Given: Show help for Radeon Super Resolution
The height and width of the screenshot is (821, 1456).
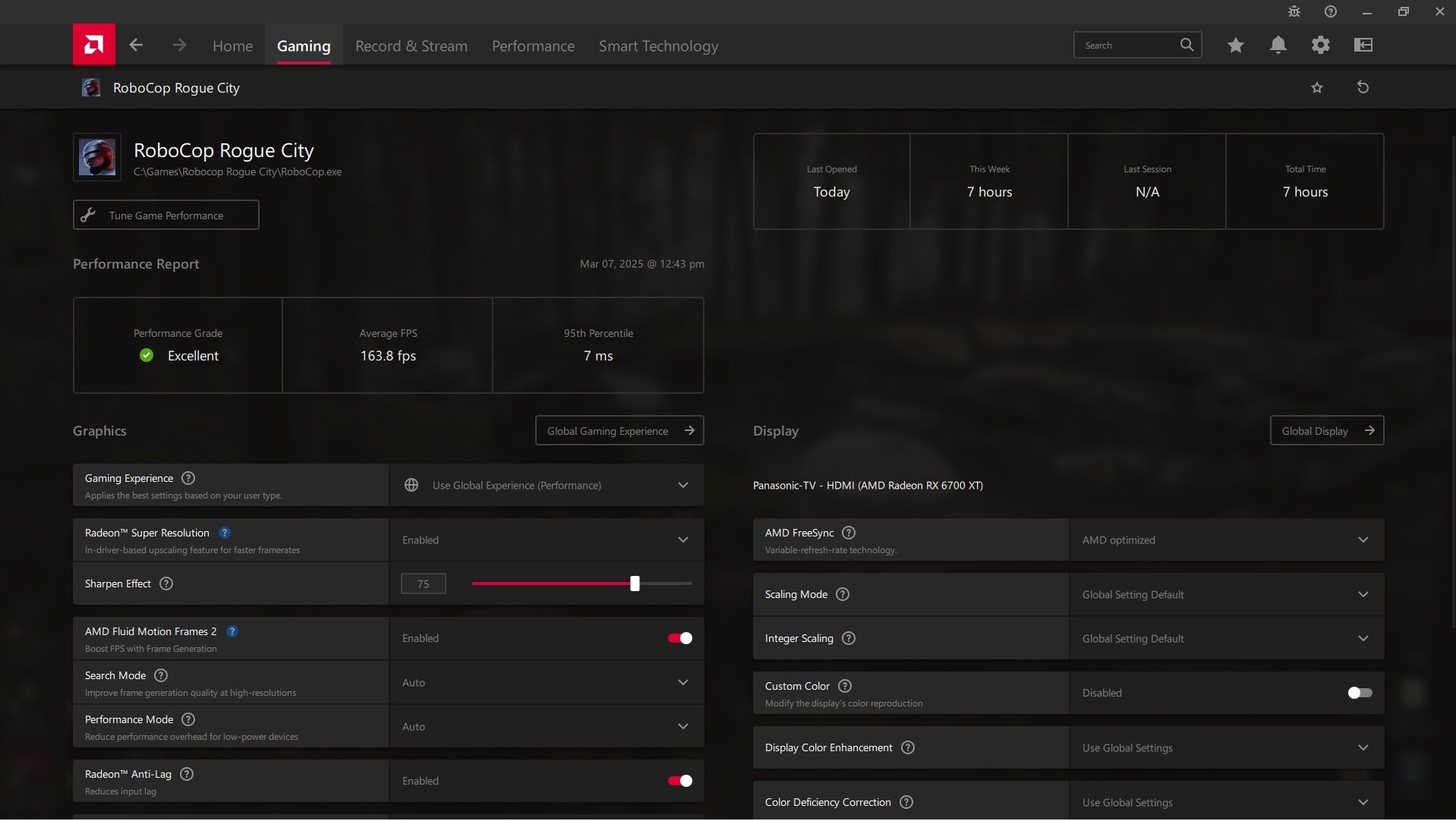Looking at the screenshot, I should tap(225, 533).
